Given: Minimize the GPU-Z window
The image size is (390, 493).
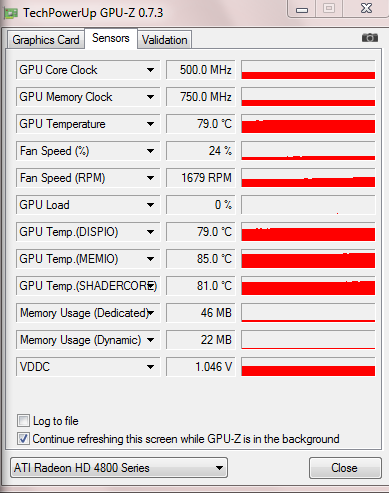Looking at the screenshot, I should pyautogui.click(x=302, y=10).
